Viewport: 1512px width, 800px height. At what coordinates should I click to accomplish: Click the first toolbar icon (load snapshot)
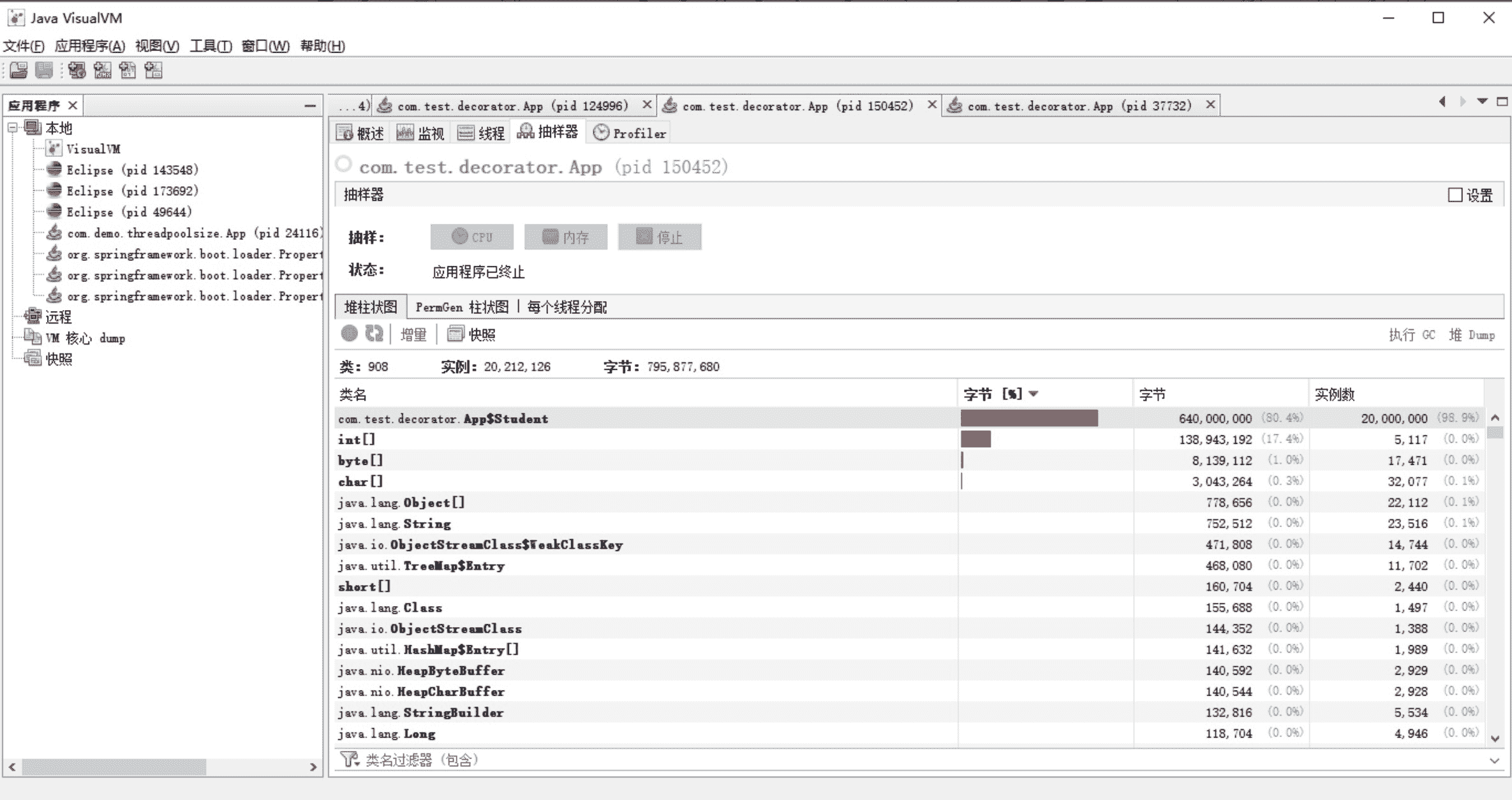tap(19, 70)
